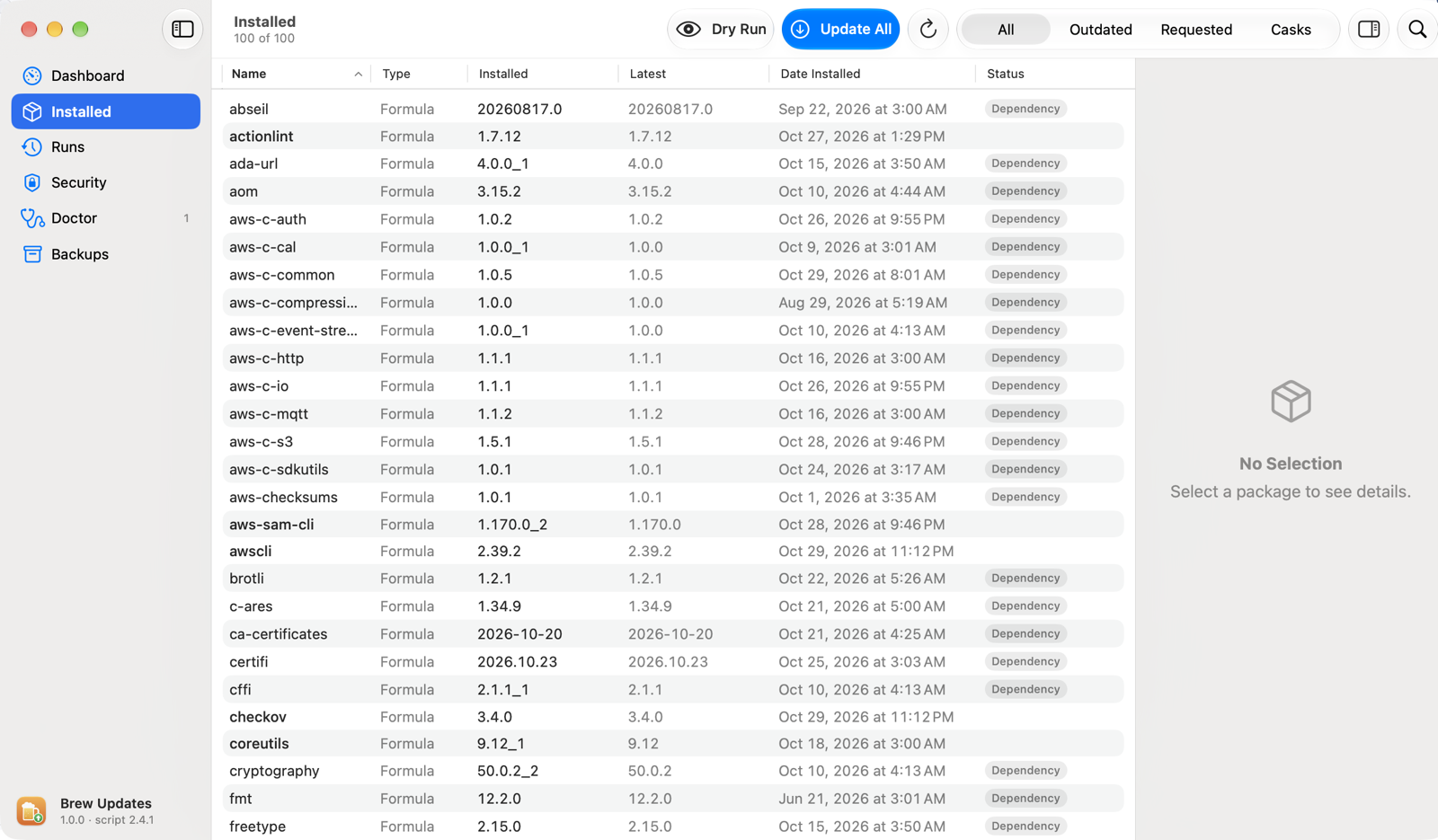
Task: Click installed version 4.0.0_1 of ada-url
Action: click(503, 164)
